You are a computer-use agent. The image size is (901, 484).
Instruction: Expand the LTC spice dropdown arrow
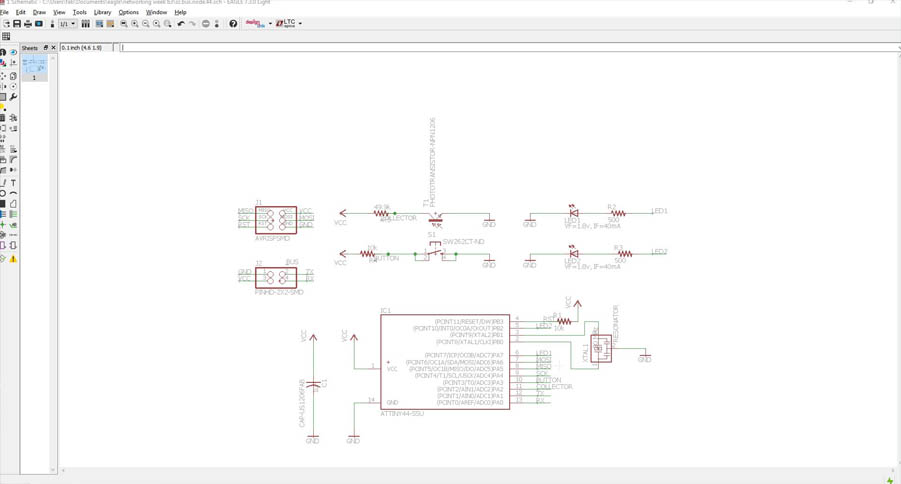[300, 24]
